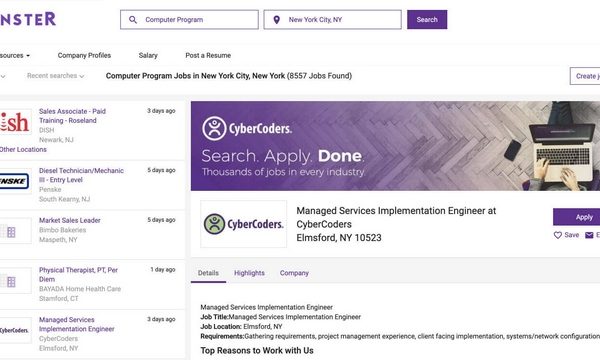Click the purple Apply button
The width and height of the screenshot is (600, 360).
[x=577, y=217]
